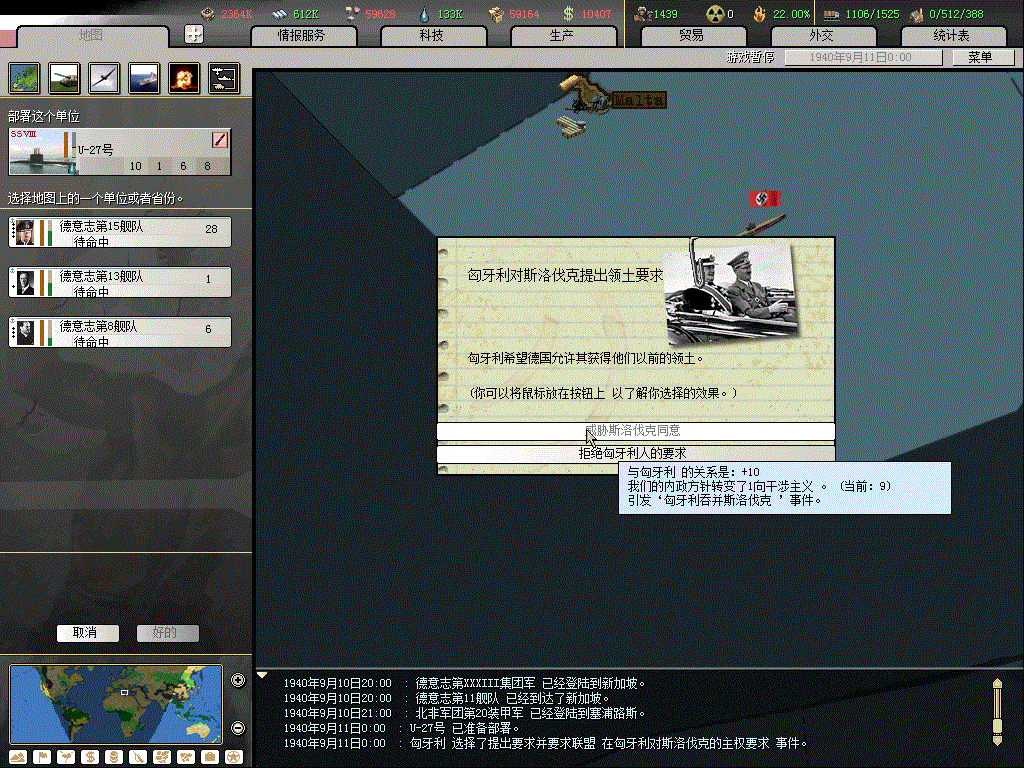
Task: Open the 地图 map tab
Action: pos(91,36)
